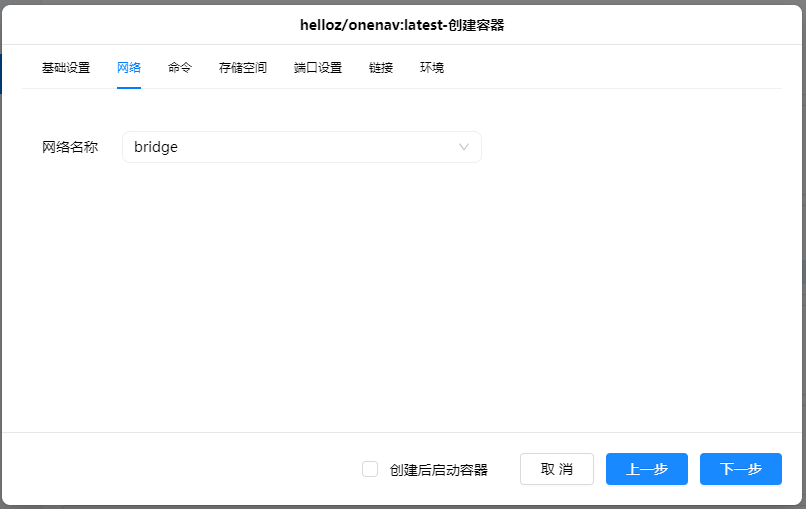Click the blue strip behind dialog's left edge
Image resolution: width=806 pixels, height=509 pixels.
click(x=1, y=73)
